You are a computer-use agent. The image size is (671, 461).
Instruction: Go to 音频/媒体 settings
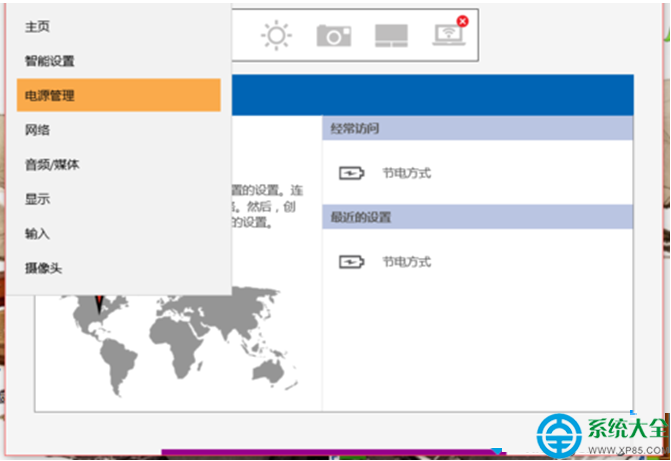[52, 164]
